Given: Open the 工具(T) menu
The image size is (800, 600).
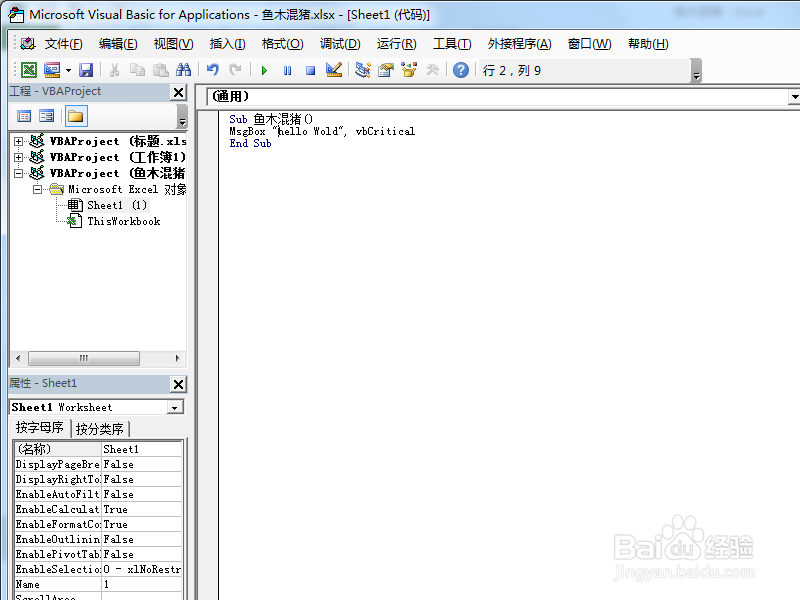Looking at the screenshot, I should (x=452, y=44).
